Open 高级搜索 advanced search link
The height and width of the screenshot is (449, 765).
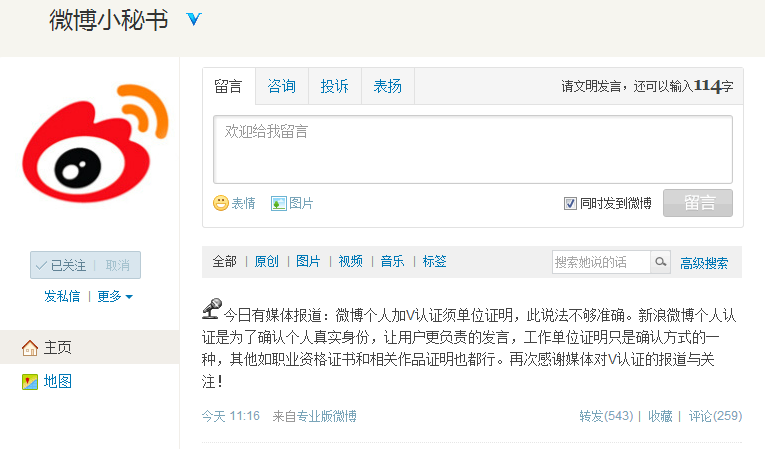point(704,263)
